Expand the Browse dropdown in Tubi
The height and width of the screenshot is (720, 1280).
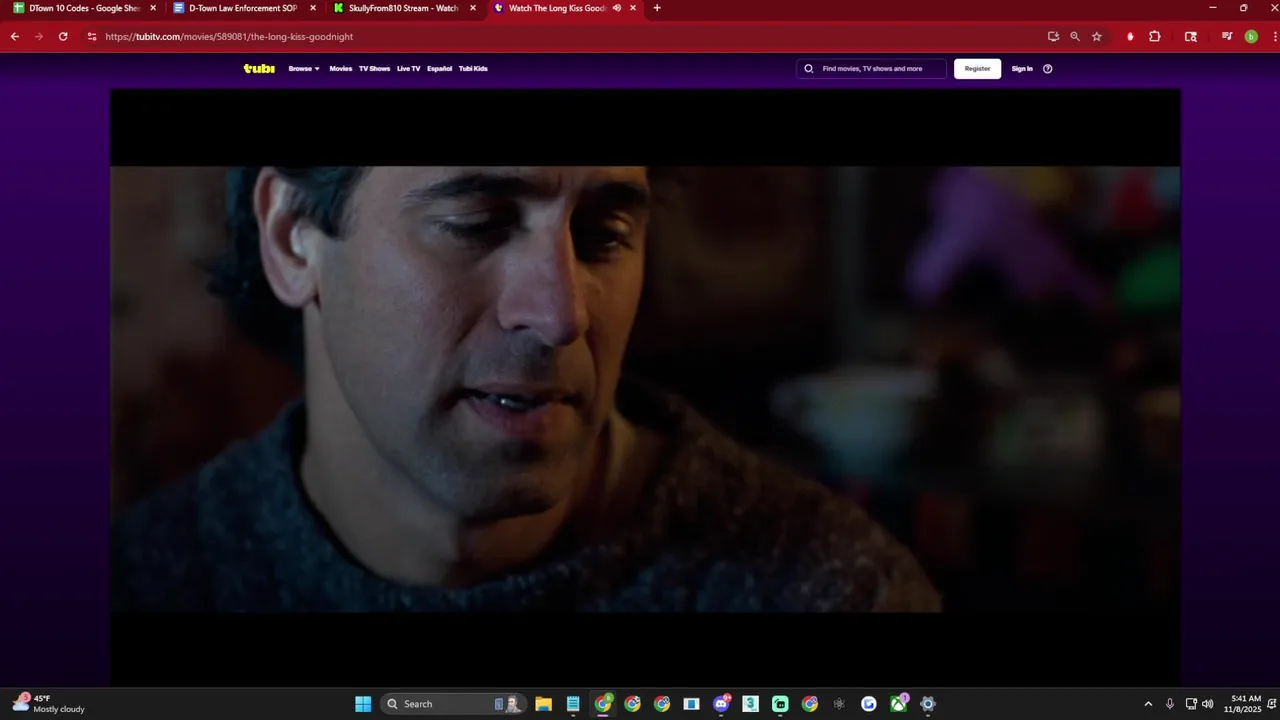tap(304, 69)
